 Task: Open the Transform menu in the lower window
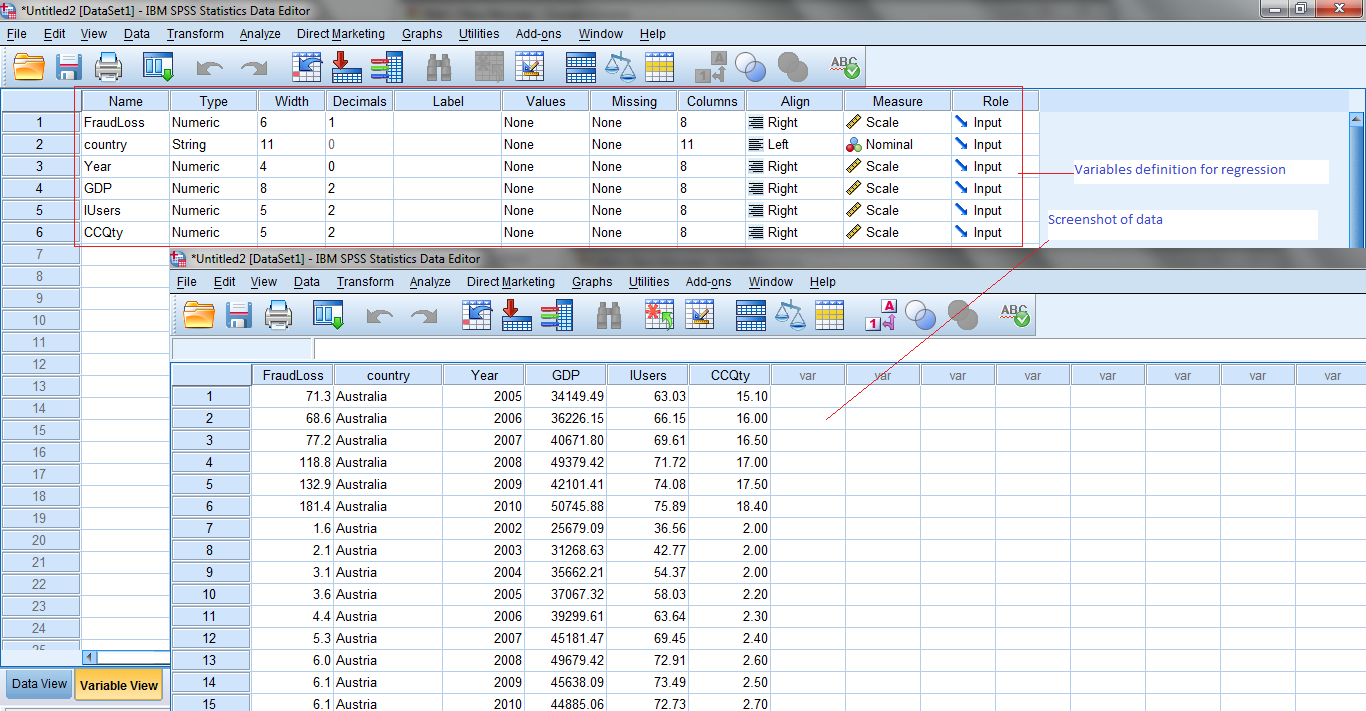coord(365,282)
